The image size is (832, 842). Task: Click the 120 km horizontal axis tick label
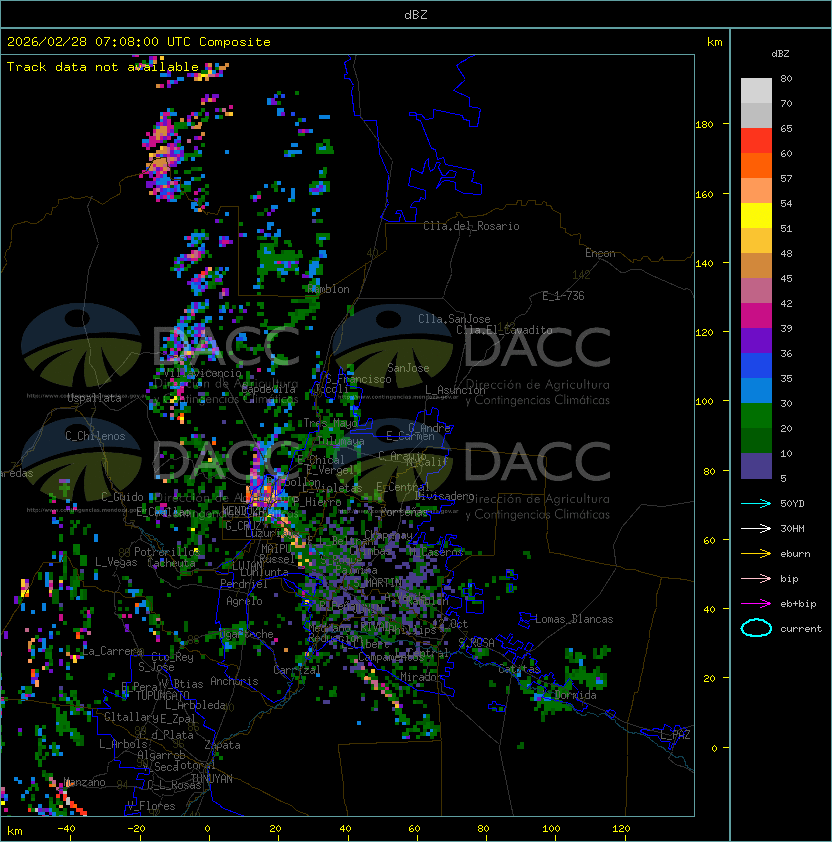coord(620,829)
